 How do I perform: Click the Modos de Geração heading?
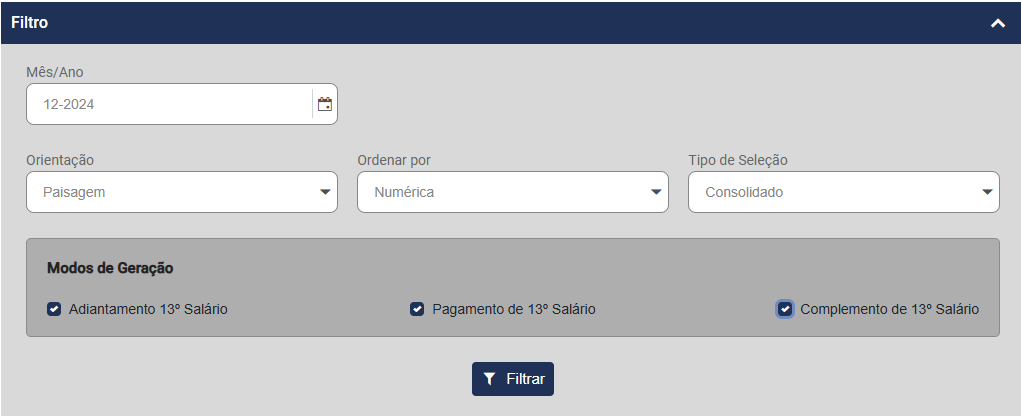(110, 268)
